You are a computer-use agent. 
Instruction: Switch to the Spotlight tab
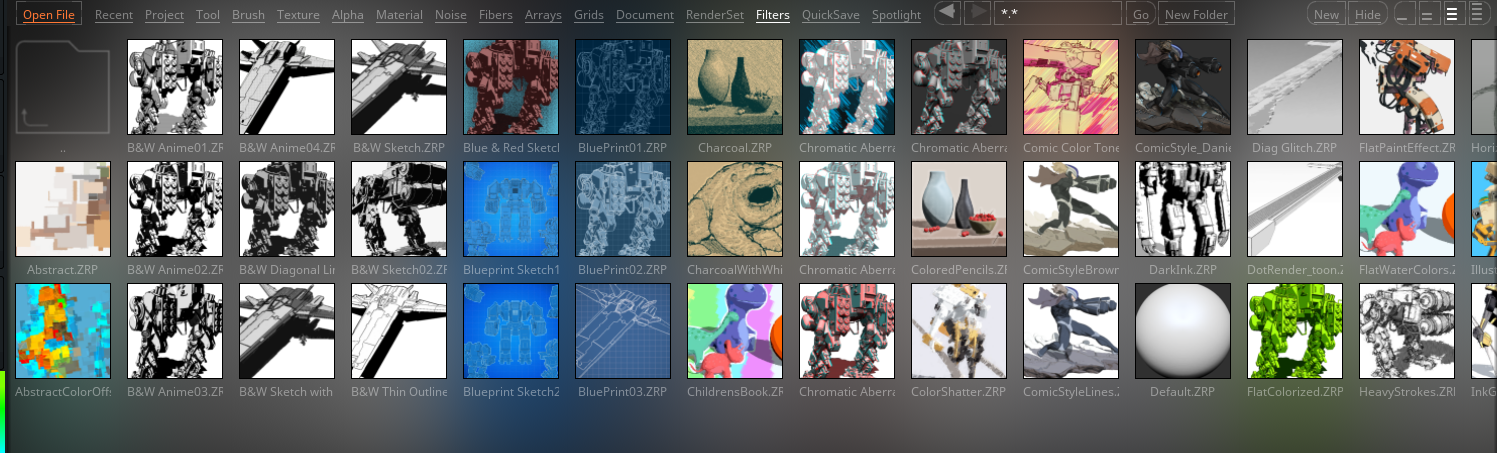click(x=896, y=15)
